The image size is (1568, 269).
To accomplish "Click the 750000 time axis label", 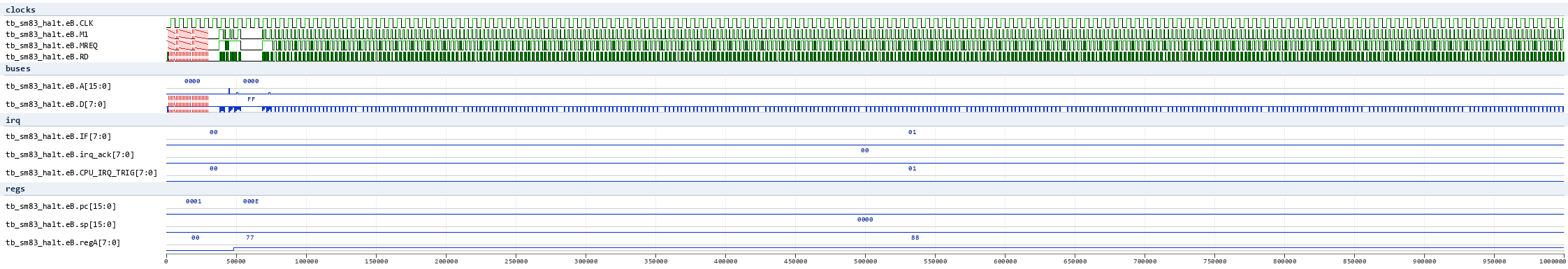I will [x=1214, y=261].
